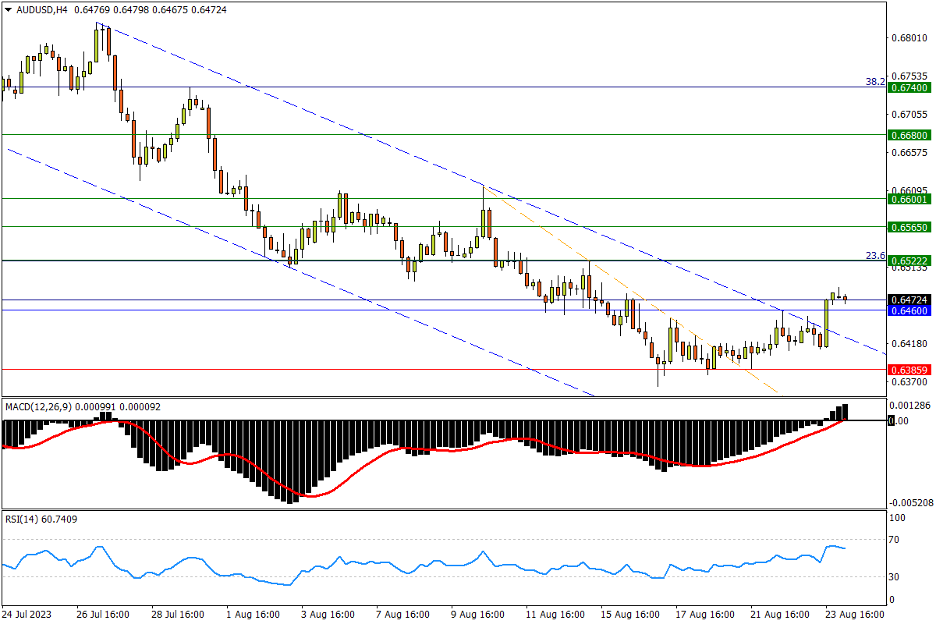
Task: Click the 24 Jul 2023 date label
Action: click(x=27, y=612)
